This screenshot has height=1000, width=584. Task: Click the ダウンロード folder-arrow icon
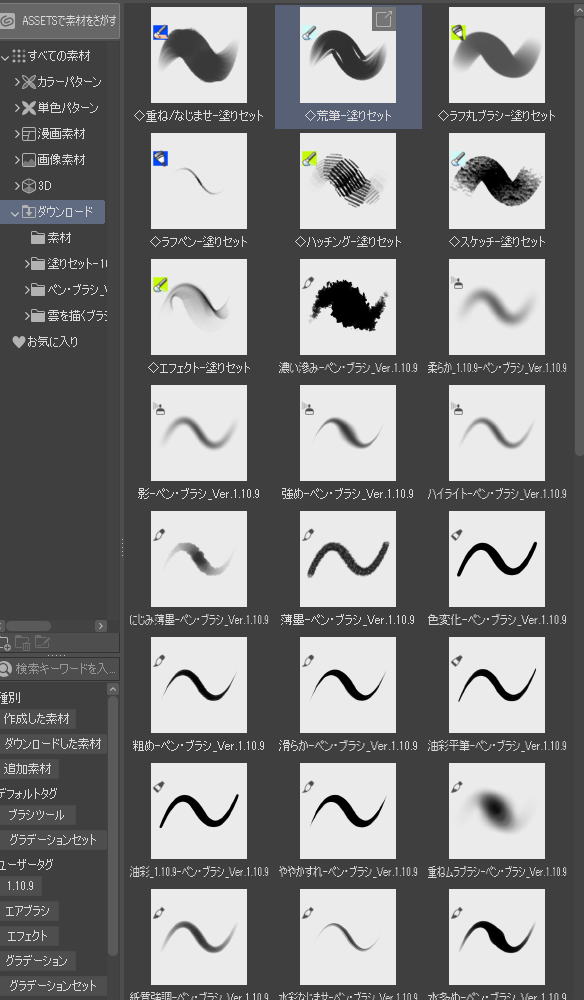pos(28,212)
